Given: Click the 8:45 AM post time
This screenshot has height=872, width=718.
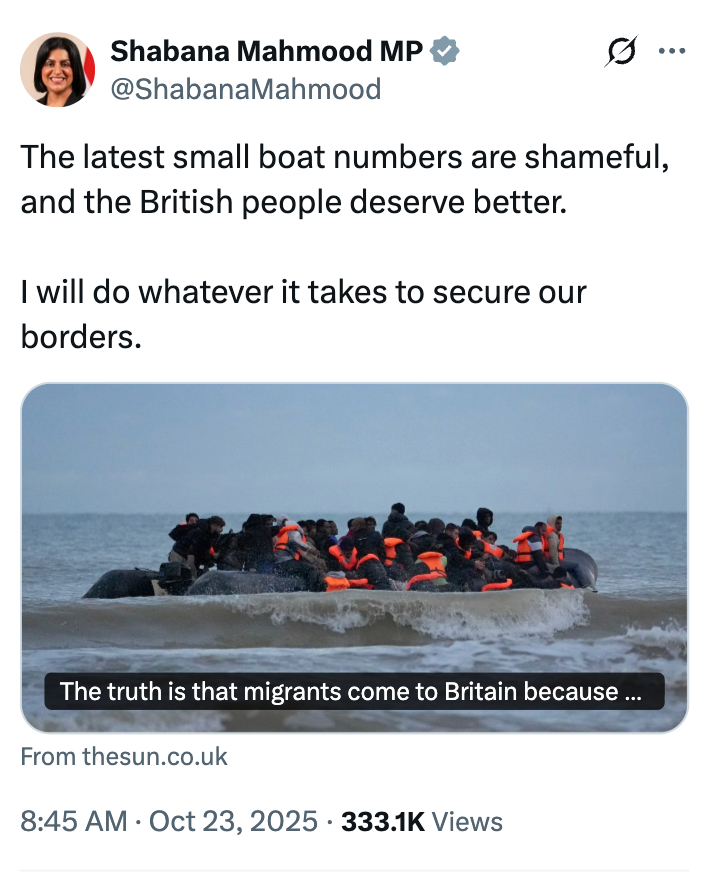Looking at the screenshot, I should tap(73, 822).
